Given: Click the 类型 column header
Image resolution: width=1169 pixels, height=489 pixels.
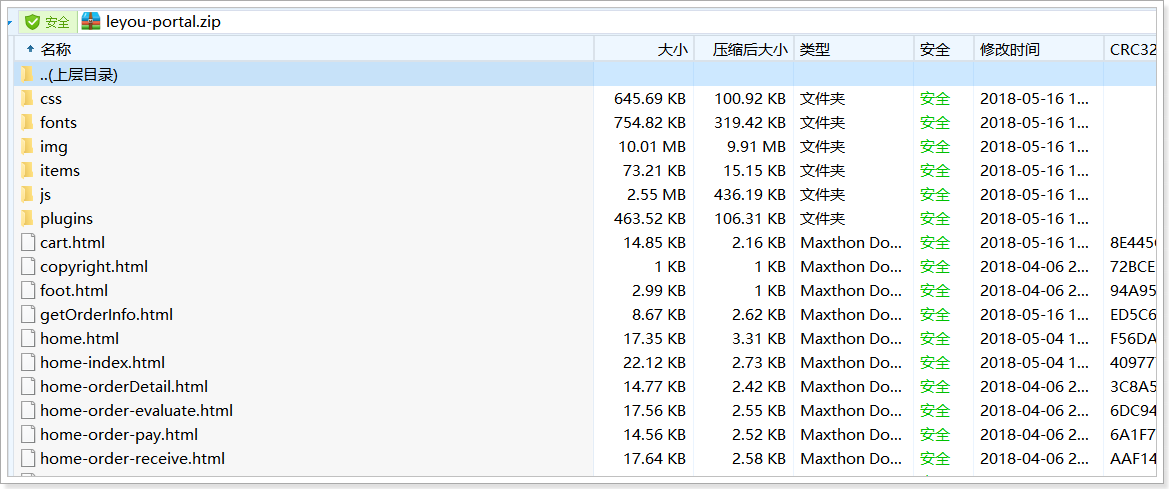Looking at the screenshot, I should point(815,49).
